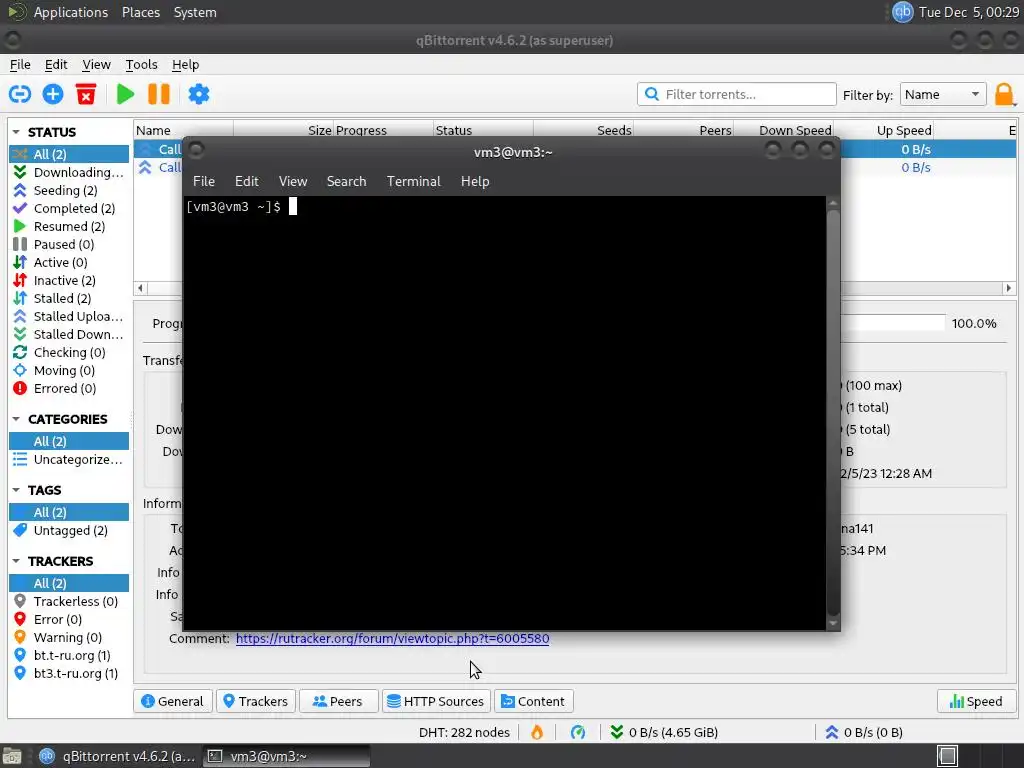1024x768 pixels.
Task: Select Stalled Uploading status filter
Action: [x=69, y=316]
